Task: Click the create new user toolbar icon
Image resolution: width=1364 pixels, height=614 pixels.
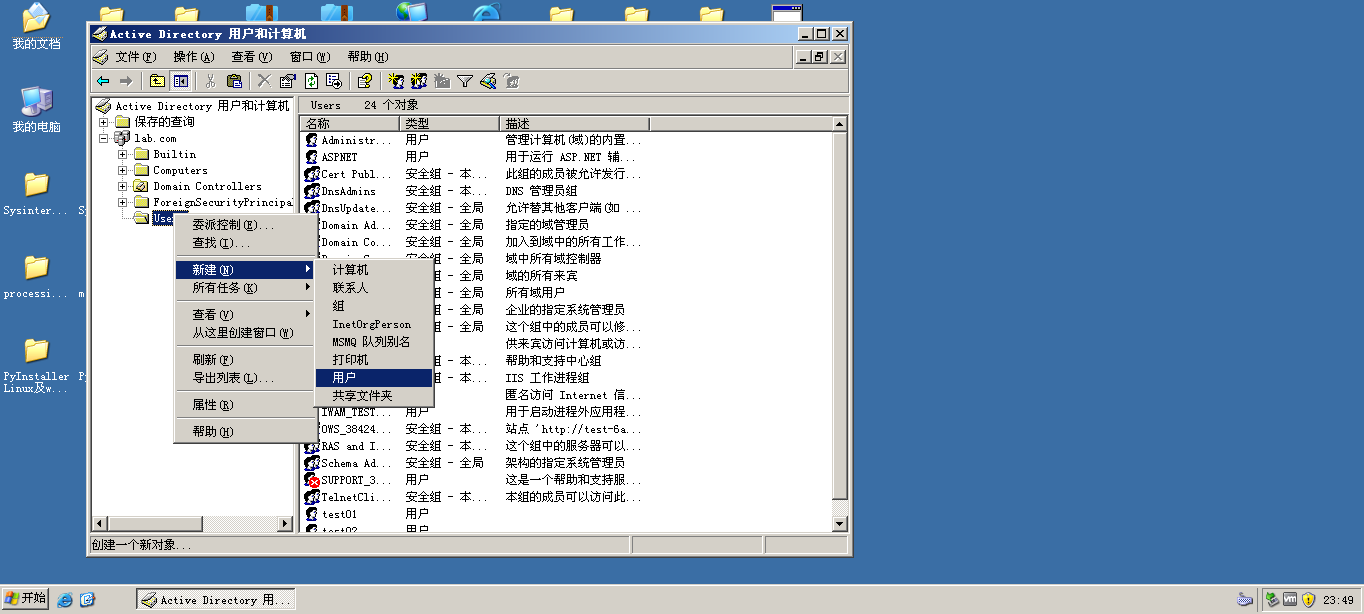Action: click(x=396, y=81)
